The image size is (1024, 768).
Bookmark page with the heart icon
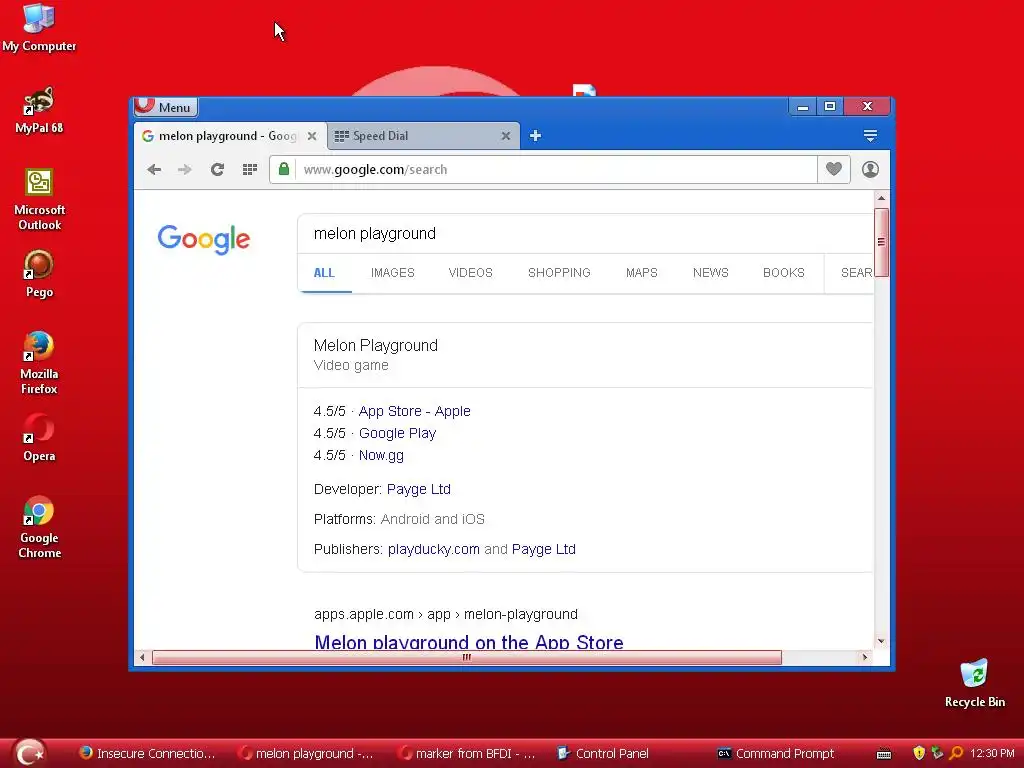[833, 169]
